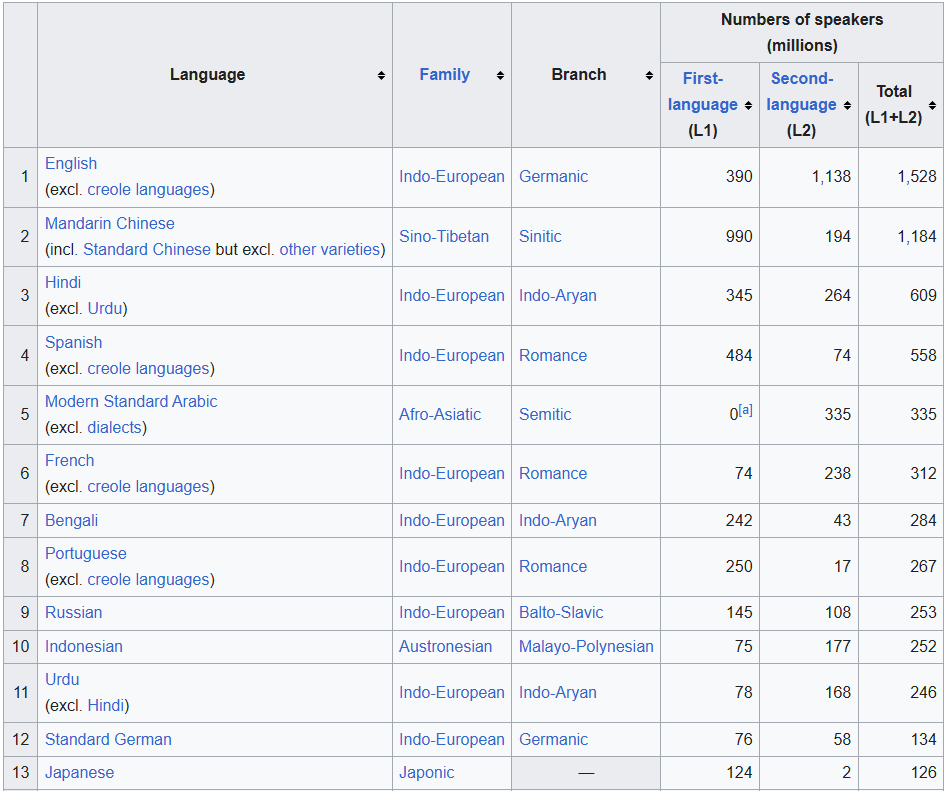Open creole languages link under English

148,189
